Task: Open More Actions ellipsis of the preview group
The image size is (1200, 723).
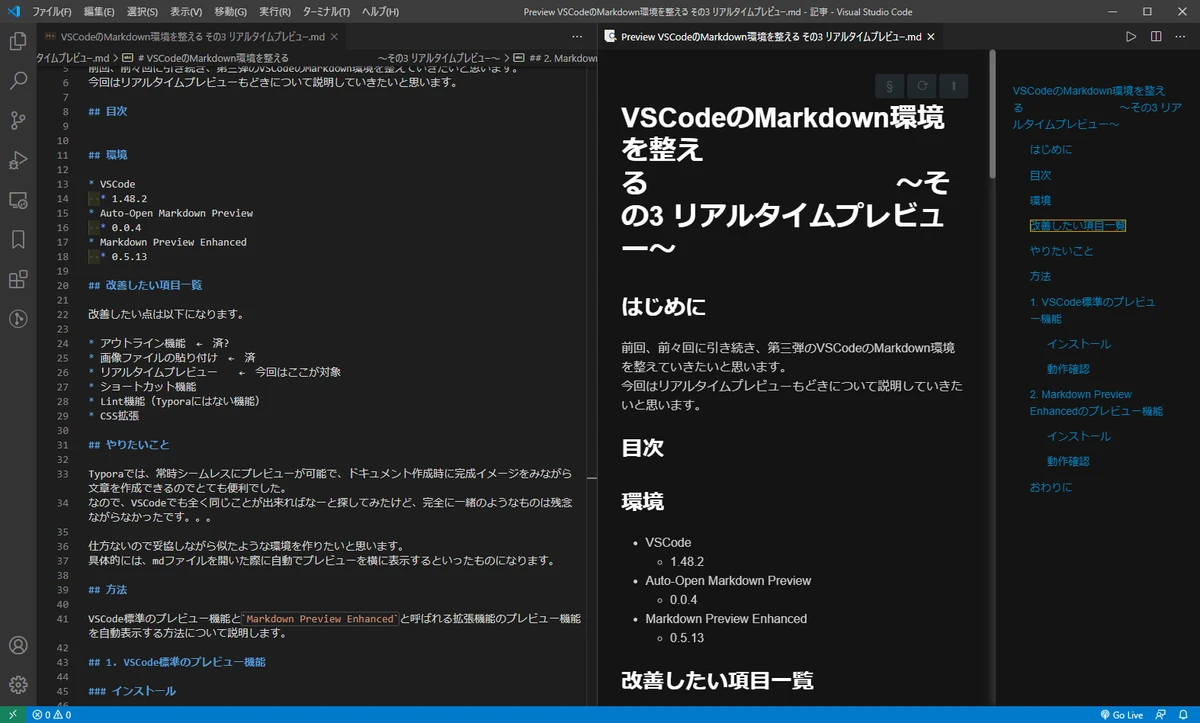Action: [1181, 37]
